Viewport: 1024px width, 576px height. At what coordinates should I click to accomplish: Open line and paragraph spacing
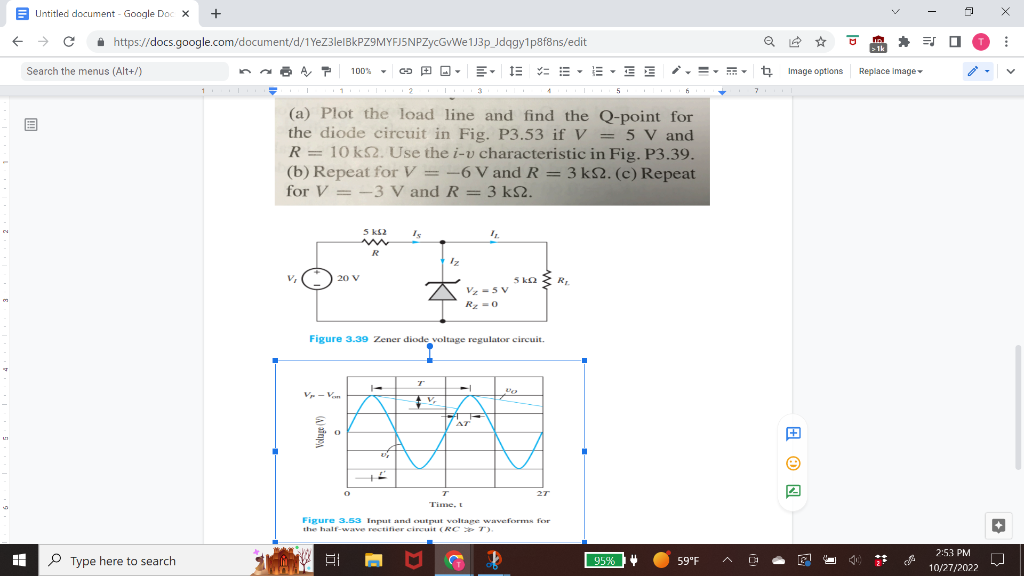coord(515,71)
